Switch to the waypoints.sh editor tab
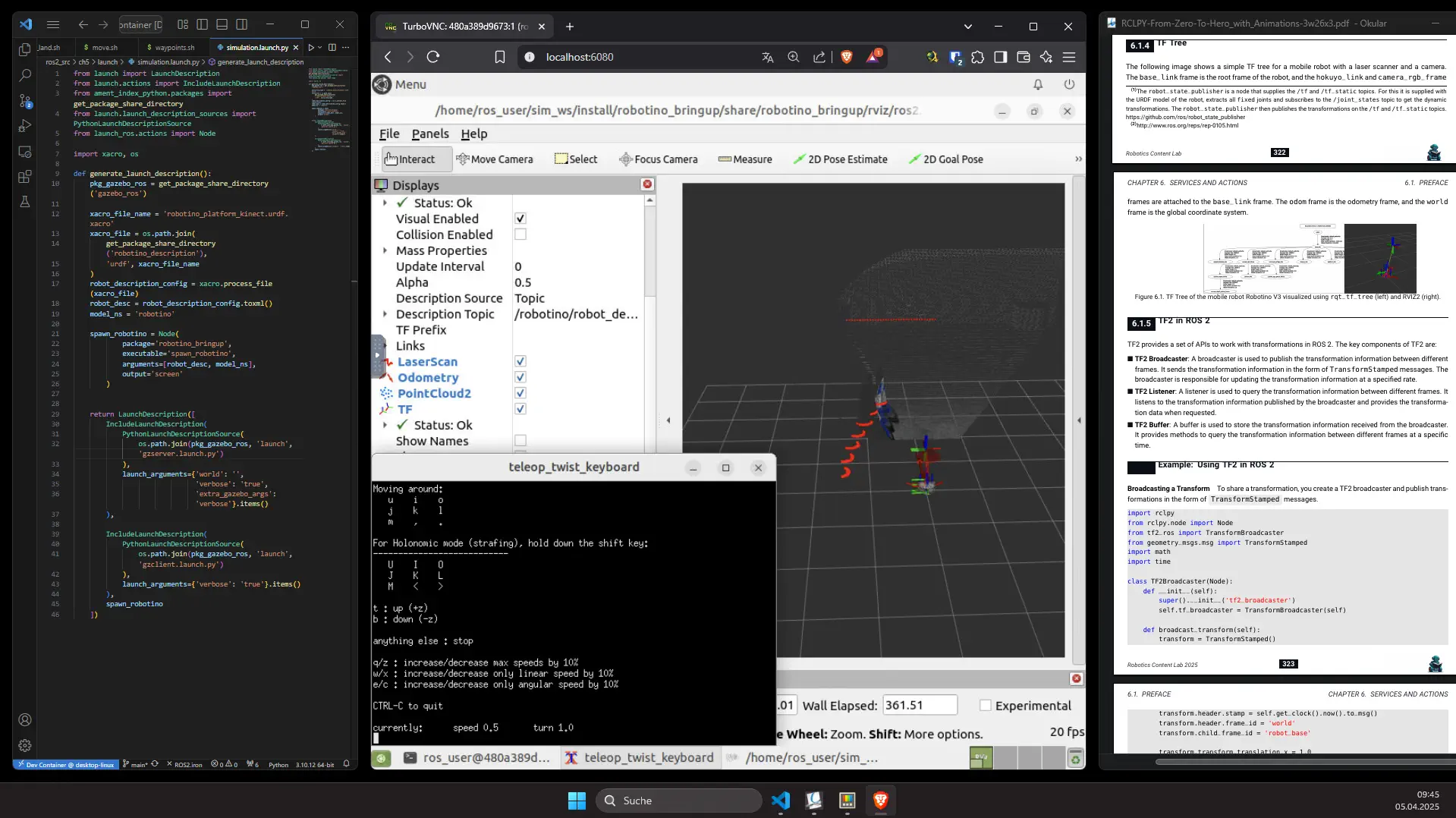This screenshot has height=818, width=1456. 174,47
